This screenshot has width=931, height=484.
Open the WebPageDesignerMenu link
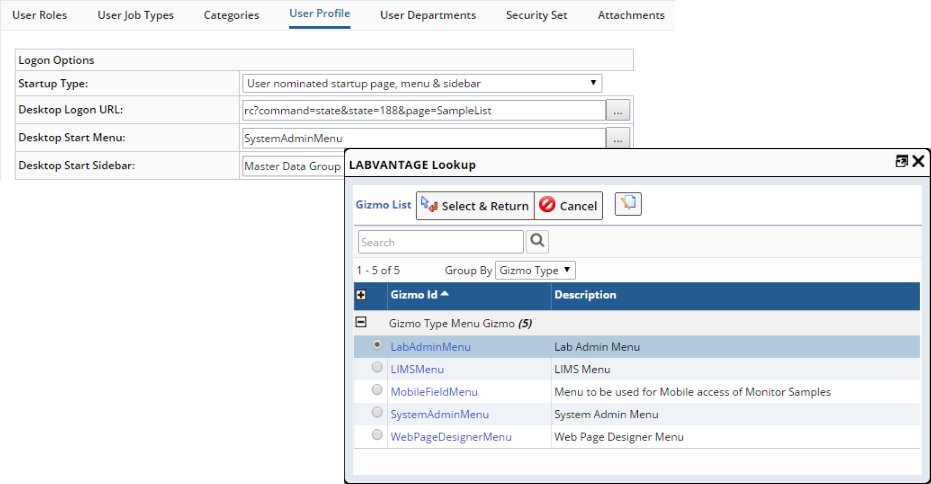[x=451, y=437]
